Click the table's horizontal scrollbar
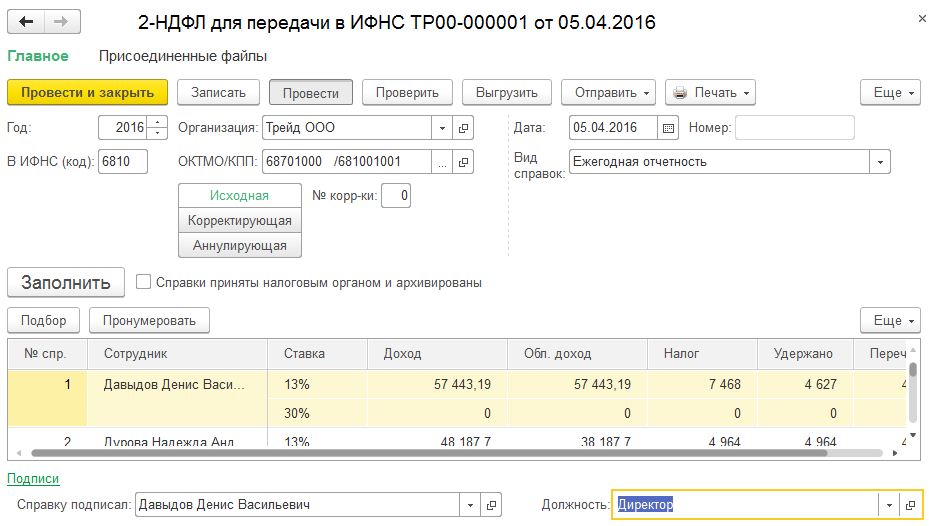This screenshot has width=929, height=526. click(x=429, y=453)
